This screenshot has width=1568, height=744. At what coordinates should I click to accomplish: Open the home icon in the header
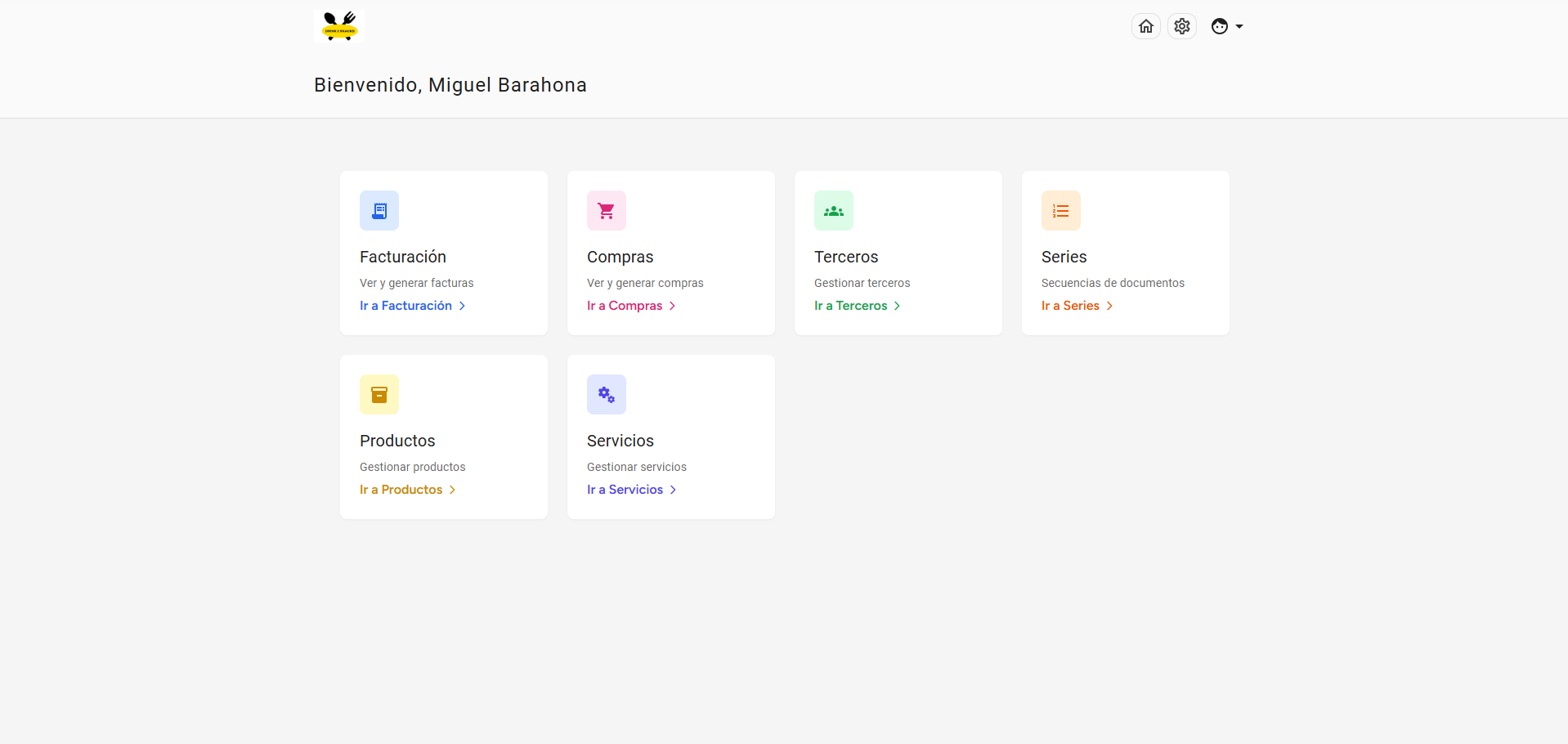click(1146, 26)
